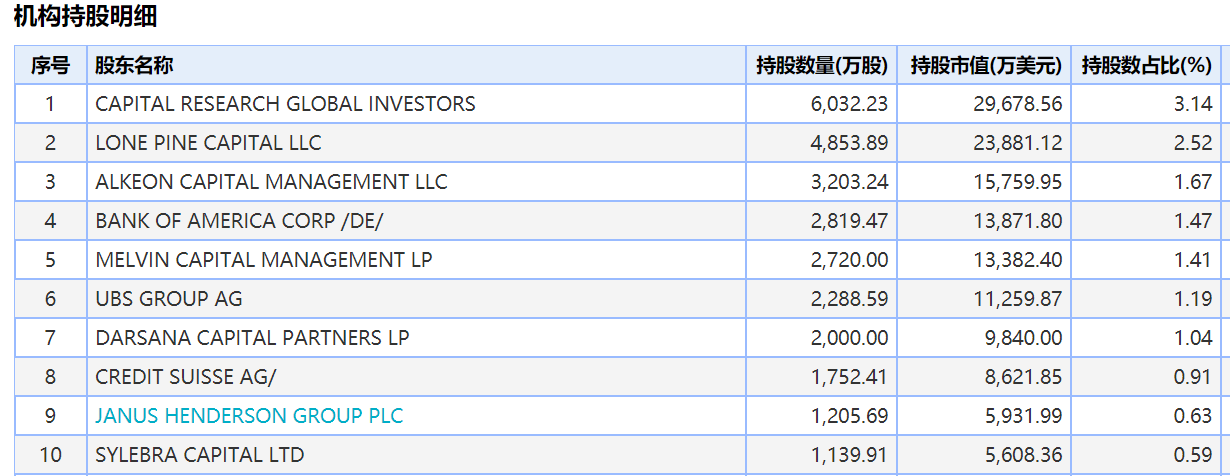Click the 0.63 percentage cell

[1147, 416]
